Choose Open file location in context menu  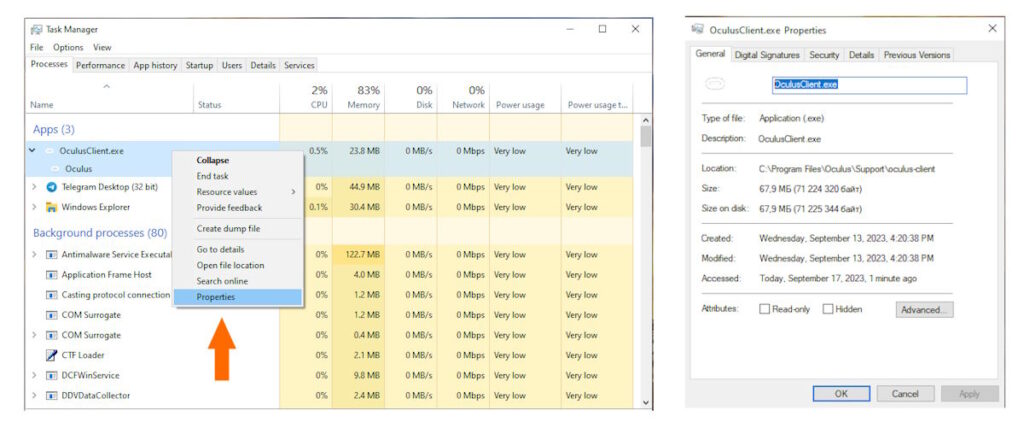238,265
